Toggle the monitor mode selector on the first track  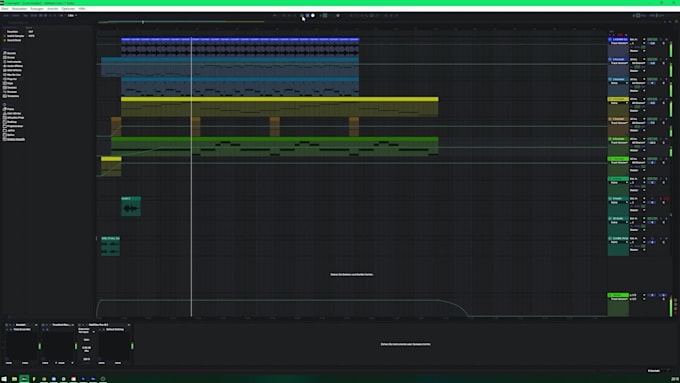tap(637, 47)
